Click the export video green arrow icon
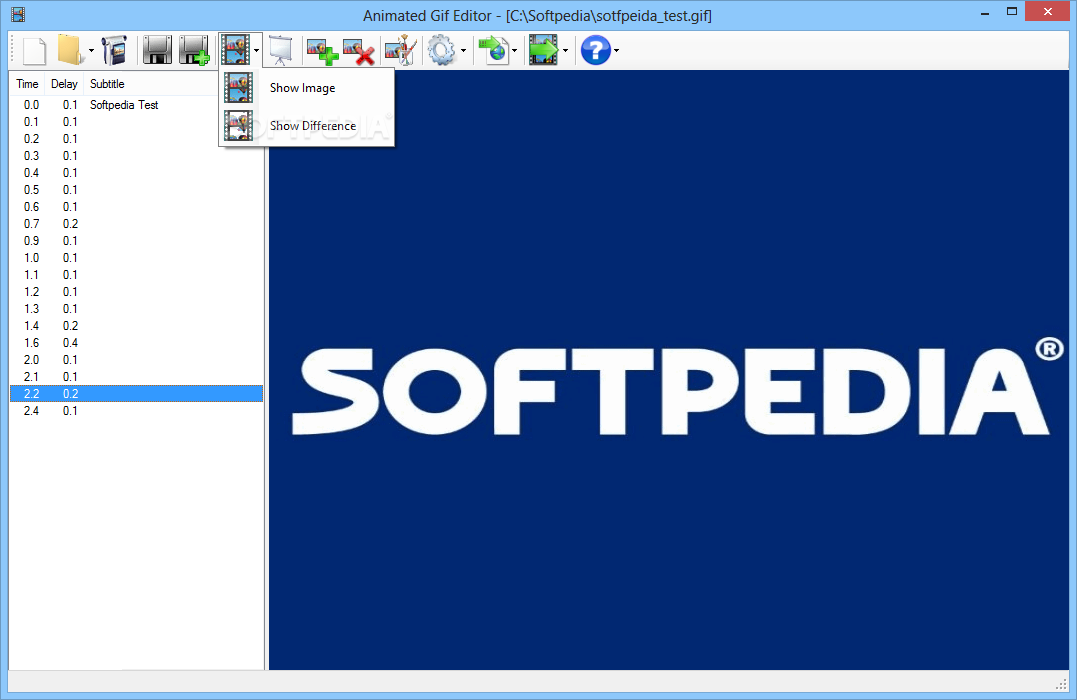Screen dimensions: 1077x700 pyautogui.click(x=543, y=50)
